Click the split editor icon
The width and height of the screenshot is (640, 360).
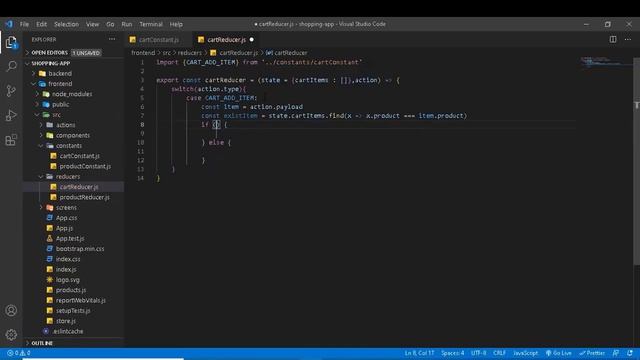point(613,40)
